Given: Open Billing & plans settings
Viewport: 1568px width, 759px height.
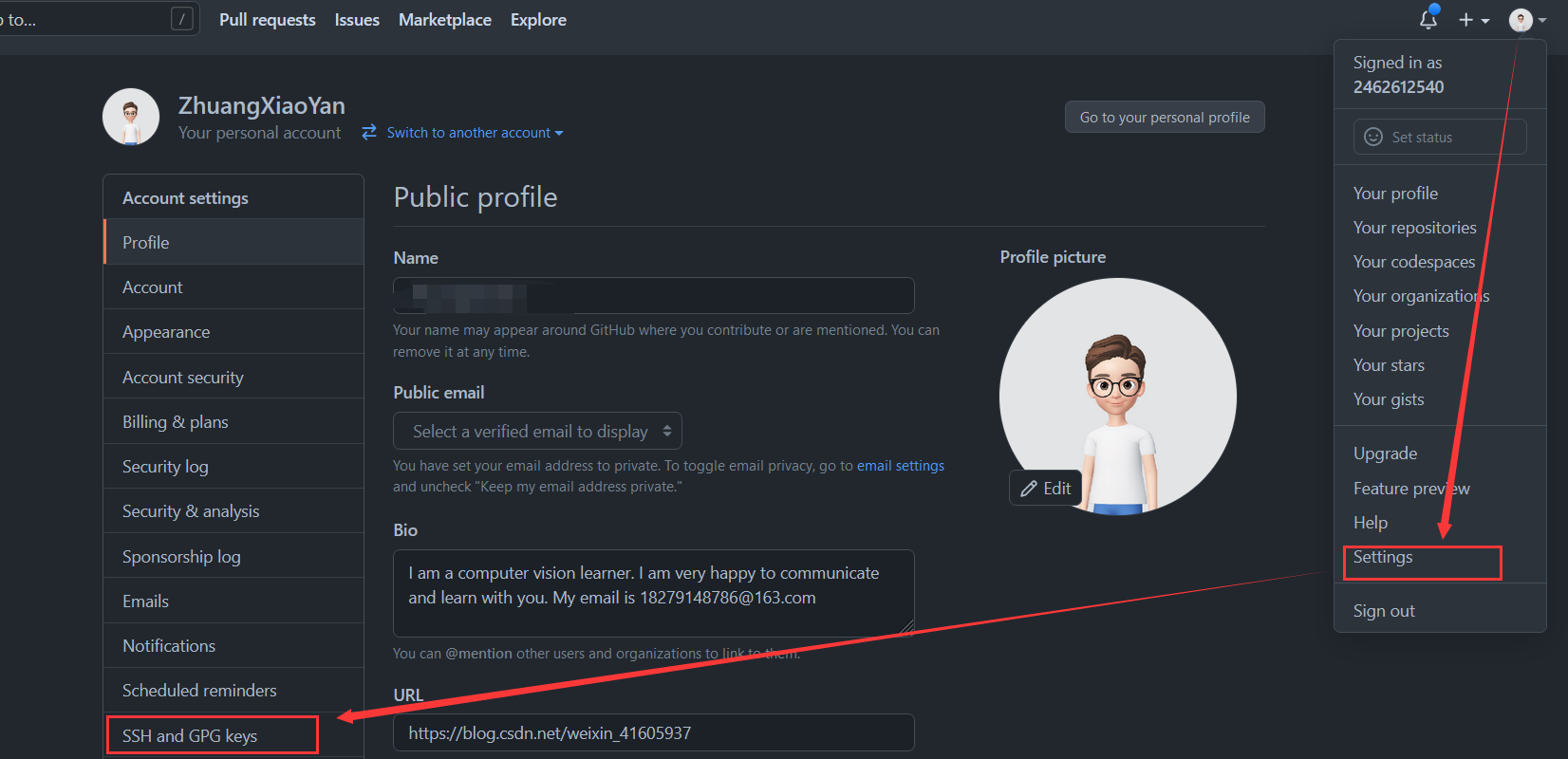Looking at the screenshot, I should [x=233, y=421].
